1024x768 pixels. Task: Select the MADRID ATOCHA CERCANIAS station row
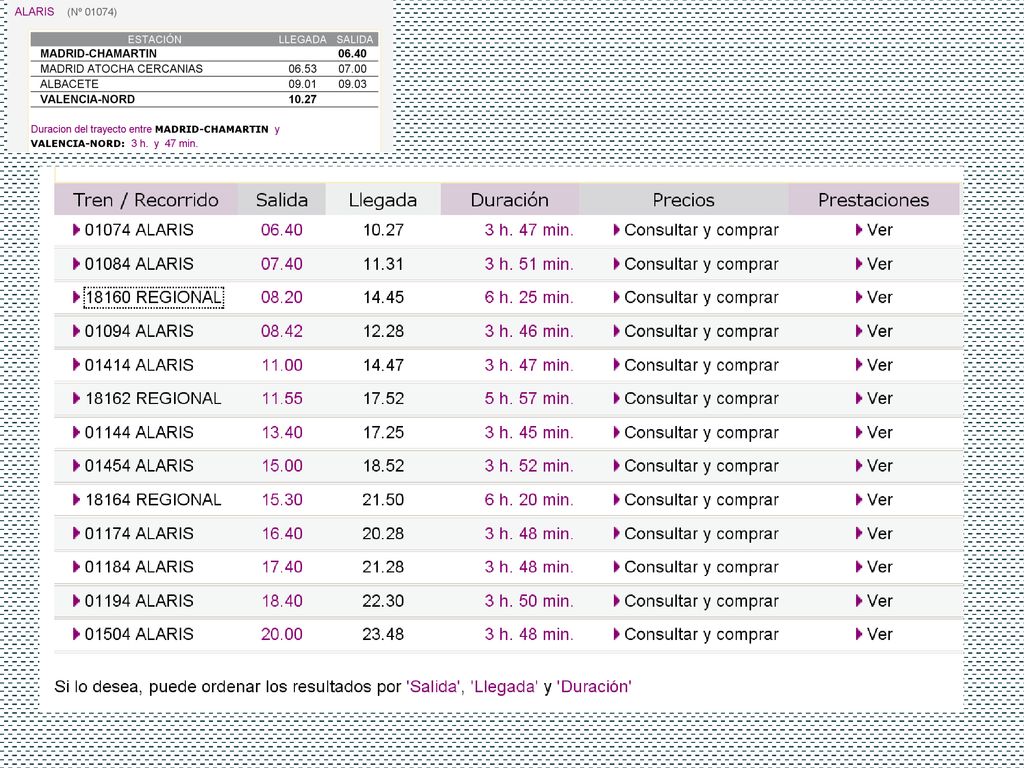pos(204,69)
